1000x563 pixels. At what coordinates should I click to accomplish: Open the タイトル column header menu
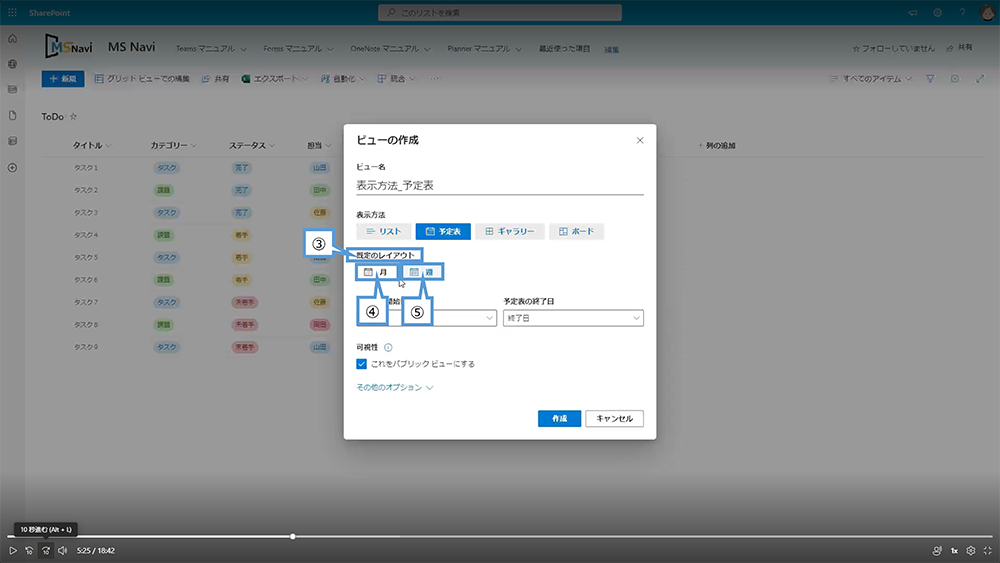pos(92,145)
